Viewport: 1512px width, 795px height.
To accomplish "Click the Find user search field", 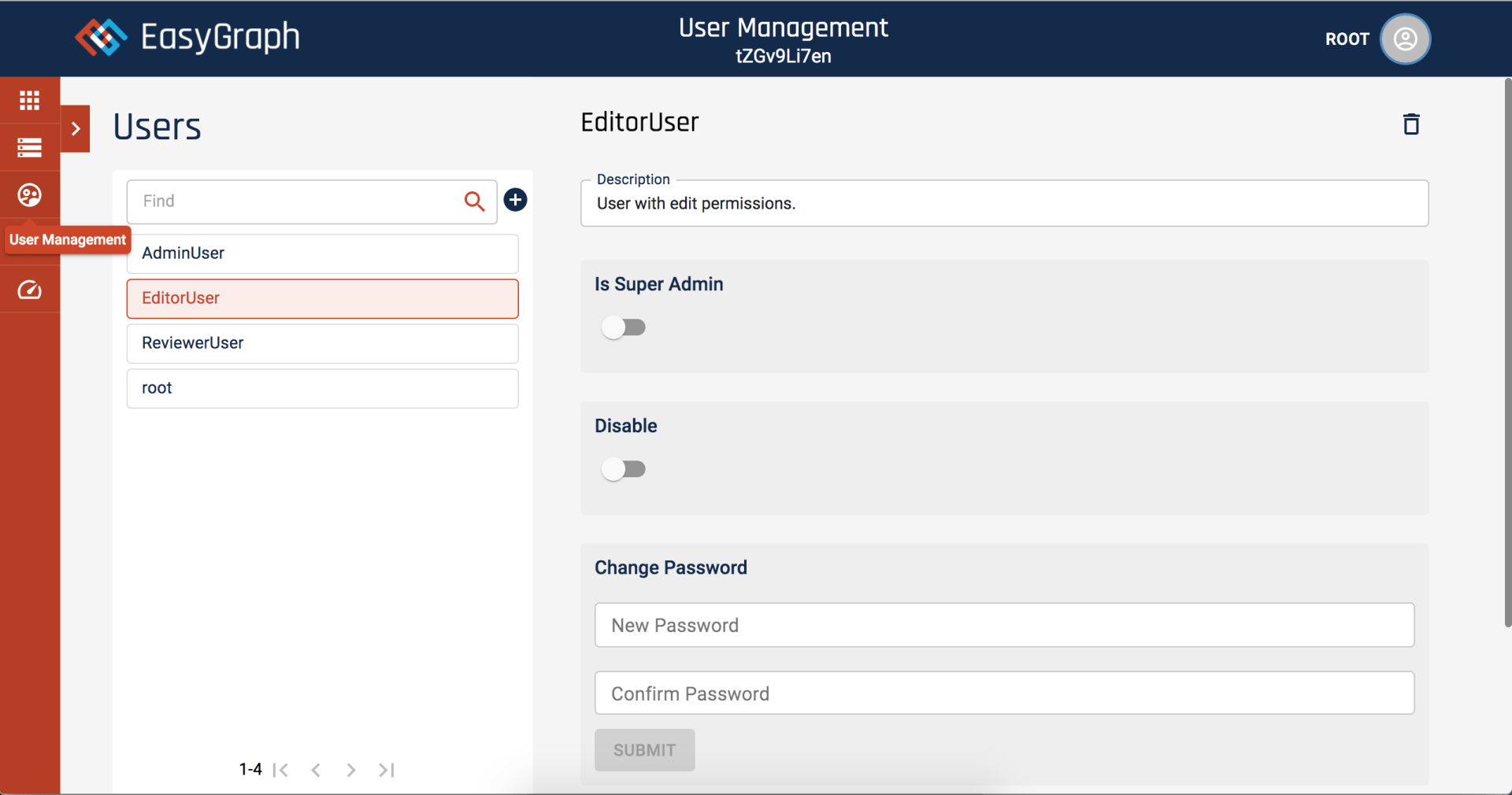I will click(x=299, y=202).
